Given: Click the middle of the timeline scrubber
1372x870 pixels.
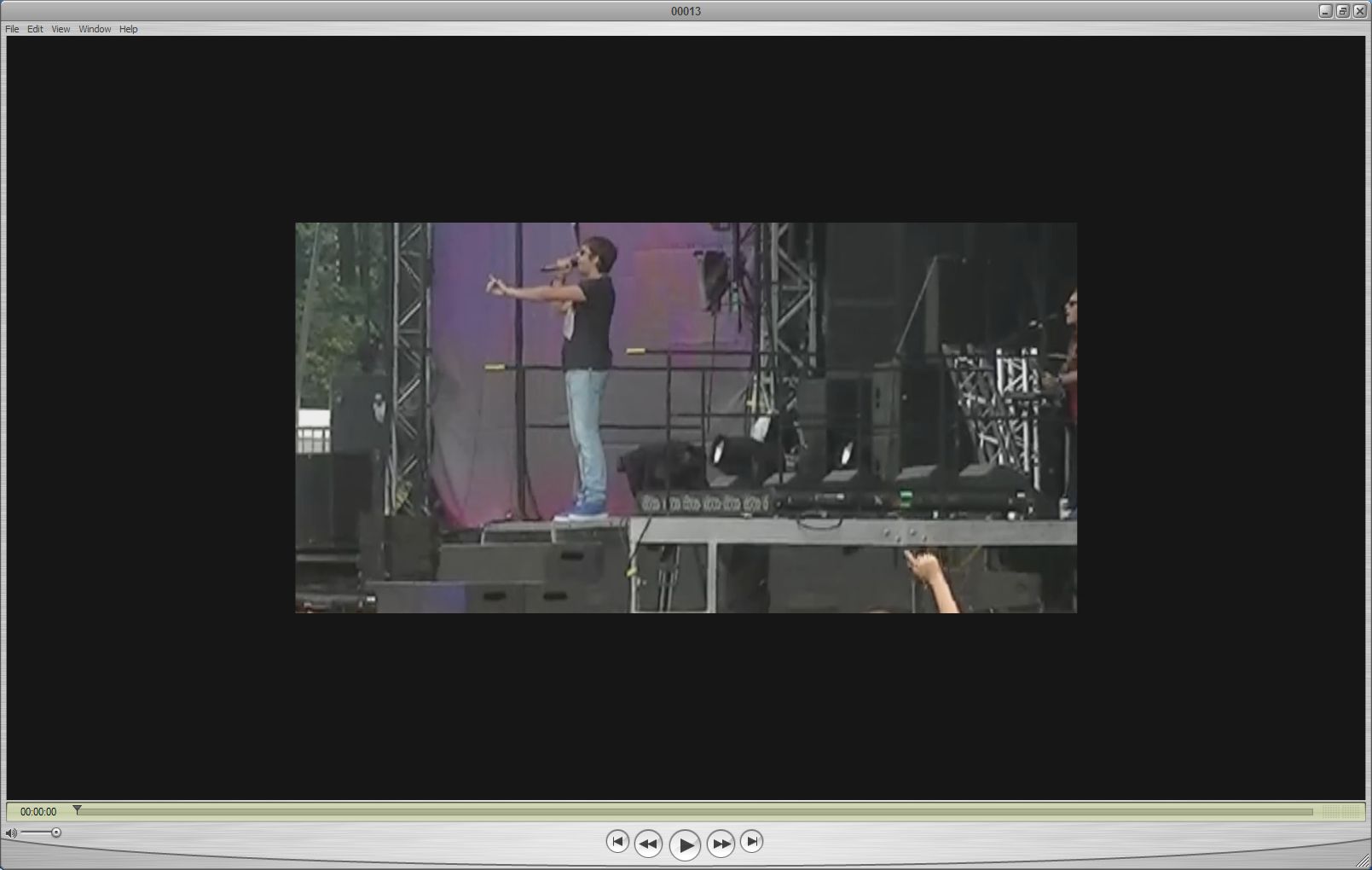Looking at the screenshot, I should coord(695,811).
